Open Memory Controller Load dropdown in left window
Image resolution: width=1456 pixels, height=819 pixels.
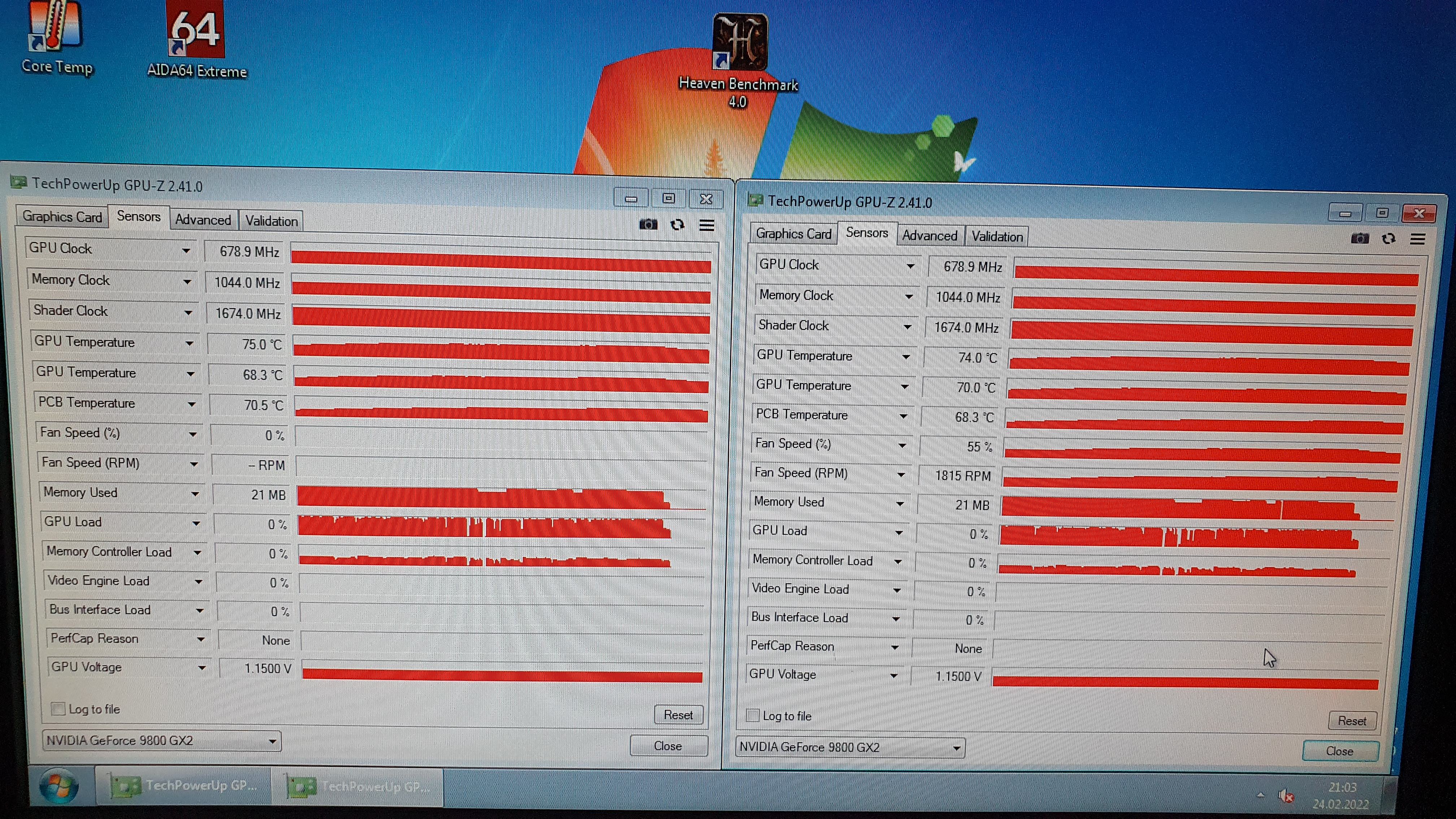click(x=197, y=552)
